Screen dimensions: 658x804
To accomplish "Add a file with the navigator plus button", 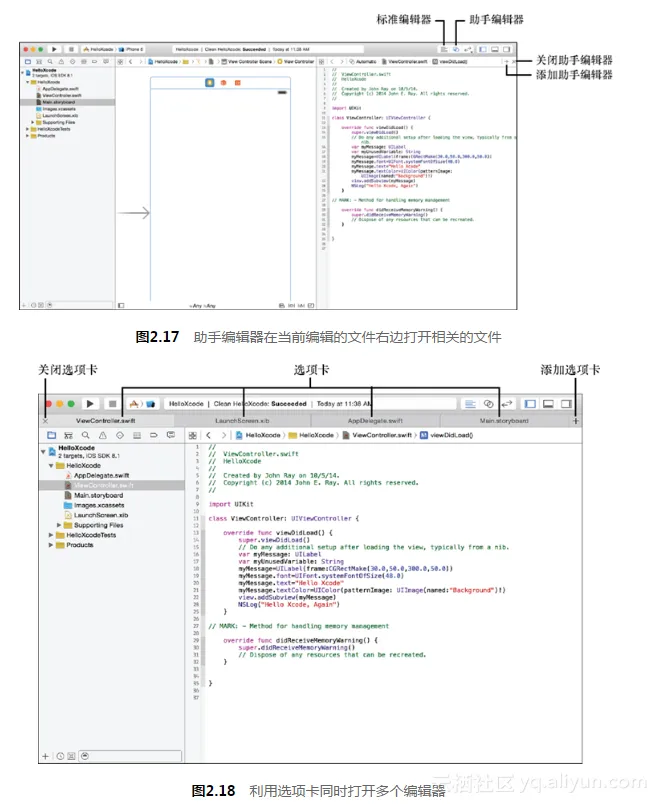I will [x=45, y=756].
